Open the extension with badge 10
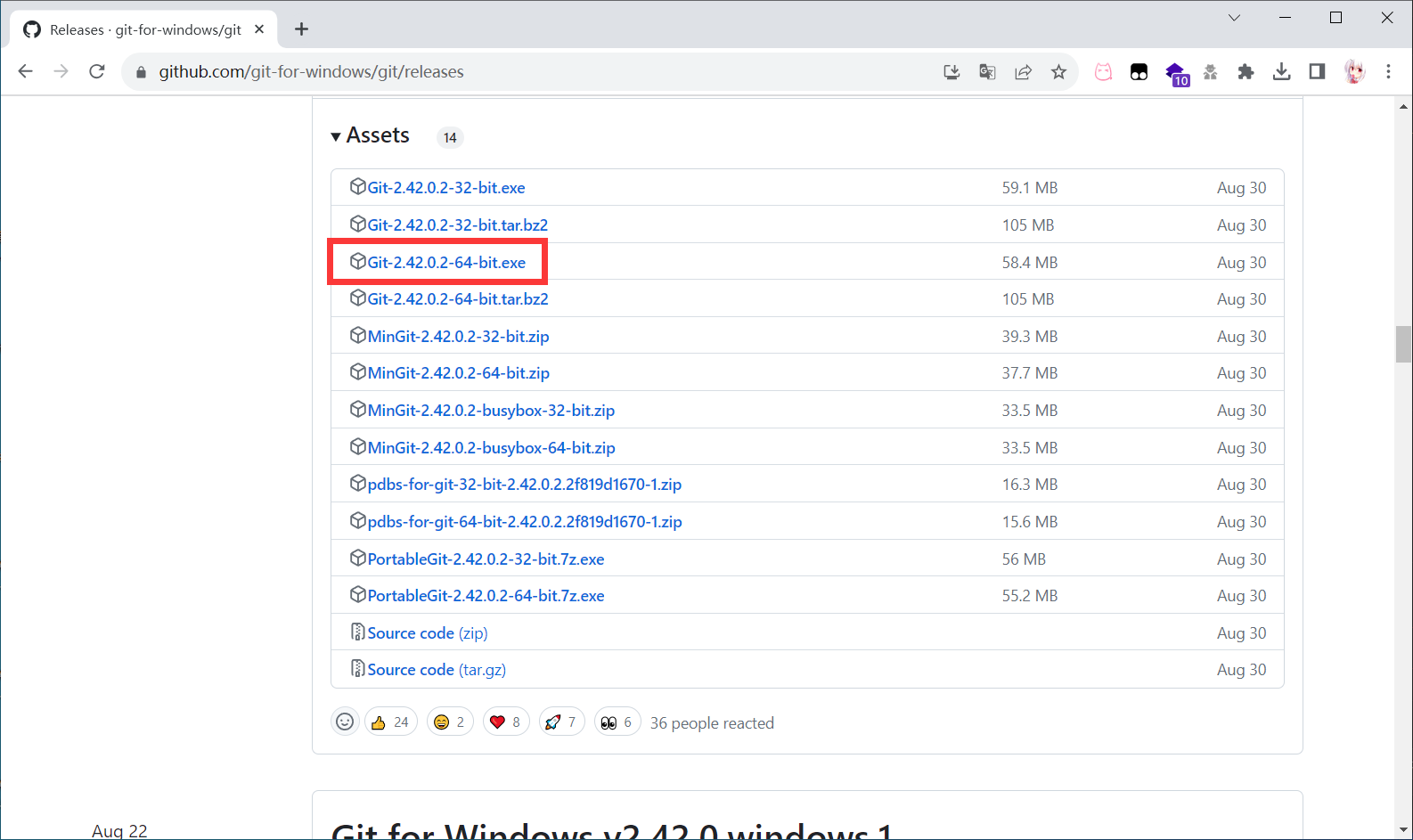Screen dimensions: 1413x840 [x=1176, y=74]
